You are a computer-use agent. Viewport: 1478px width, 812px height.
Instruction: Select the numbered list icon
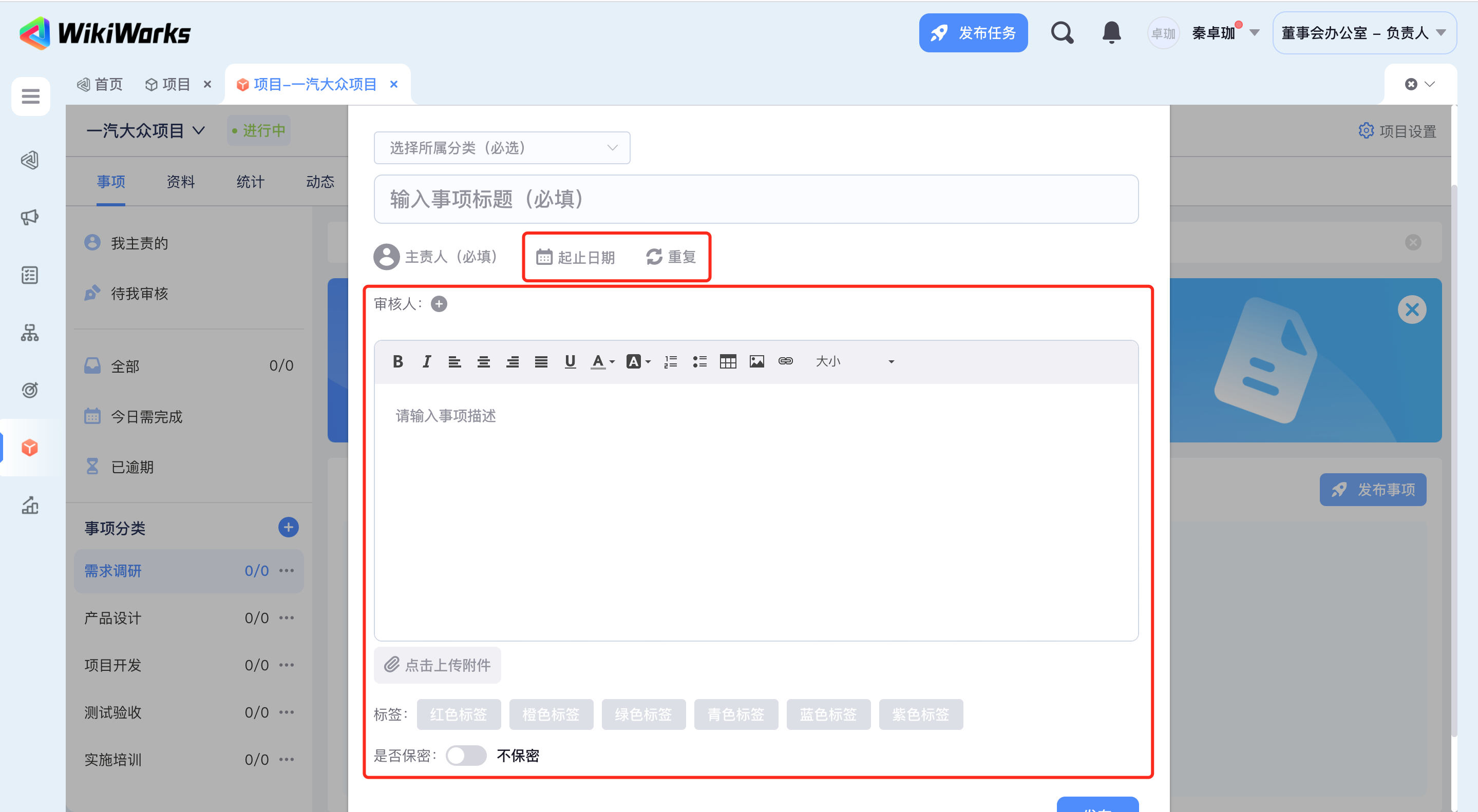[x=670, y=361]
